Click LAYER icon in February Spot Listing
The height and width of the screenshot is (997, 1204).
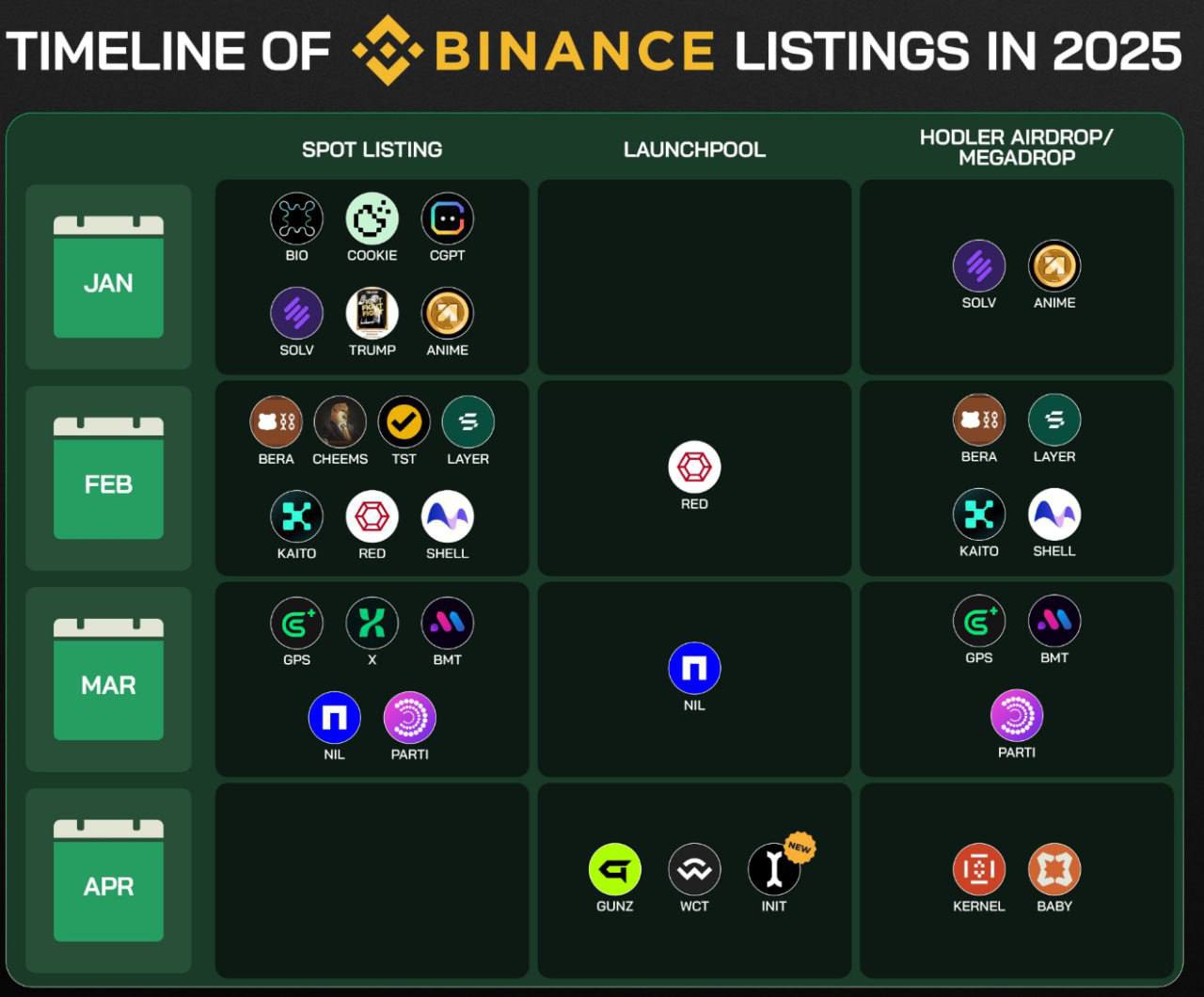point(467,421)
